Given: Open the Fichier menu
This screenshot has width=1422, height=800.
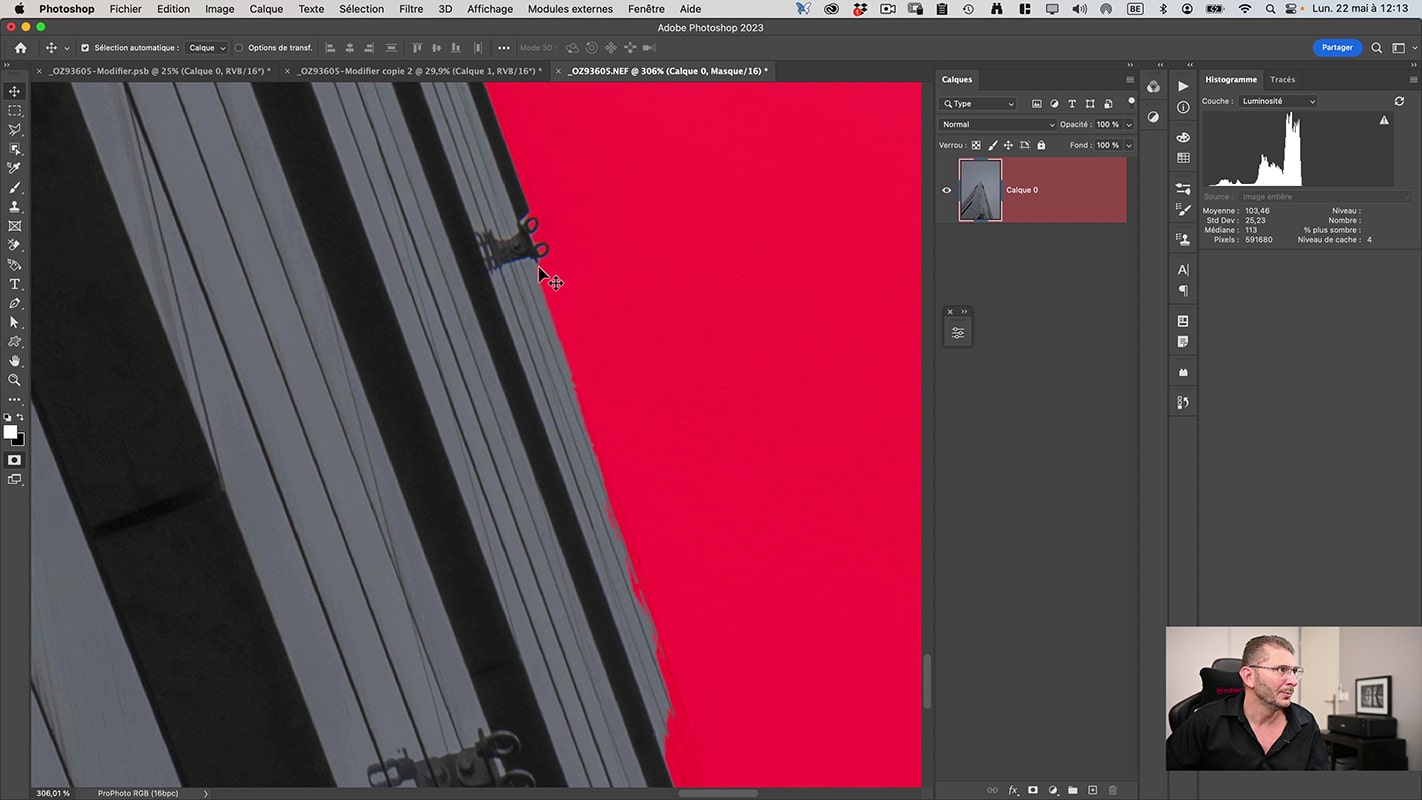Looking at the screenshot, I should coord(126,9).
